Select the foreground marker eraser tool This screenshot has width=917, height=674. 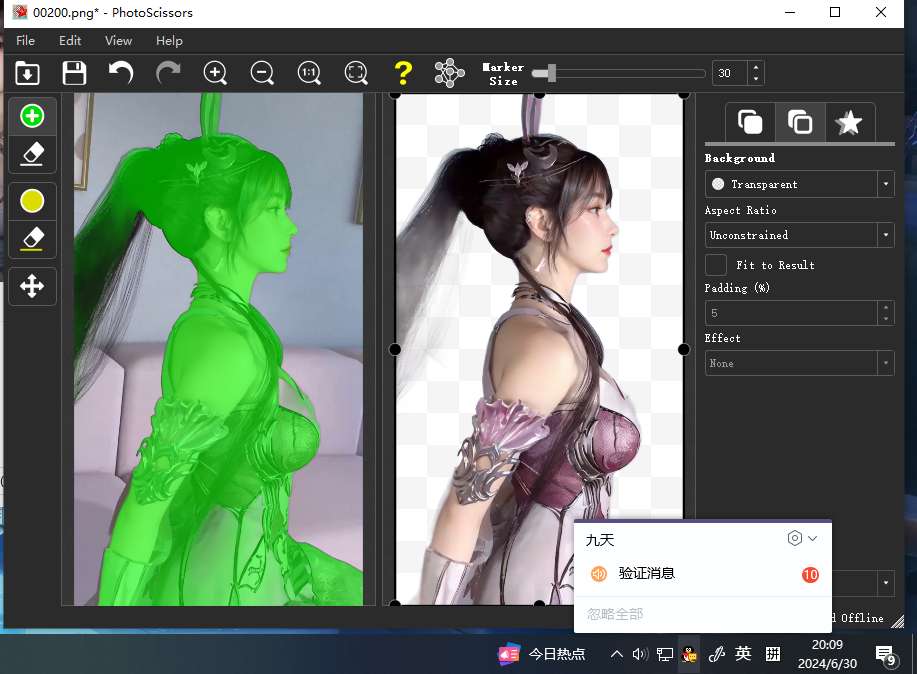[32, 154]
